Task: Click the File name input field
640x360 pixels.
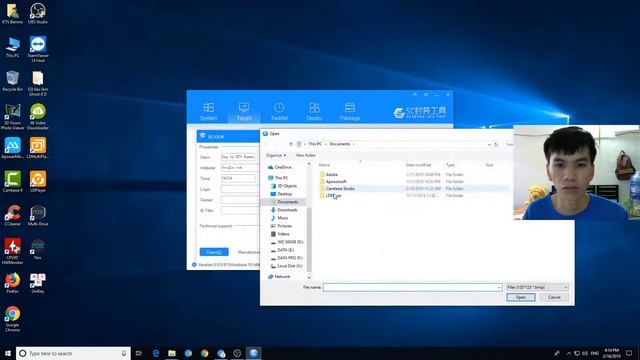Action: click(x=409, y=287)
